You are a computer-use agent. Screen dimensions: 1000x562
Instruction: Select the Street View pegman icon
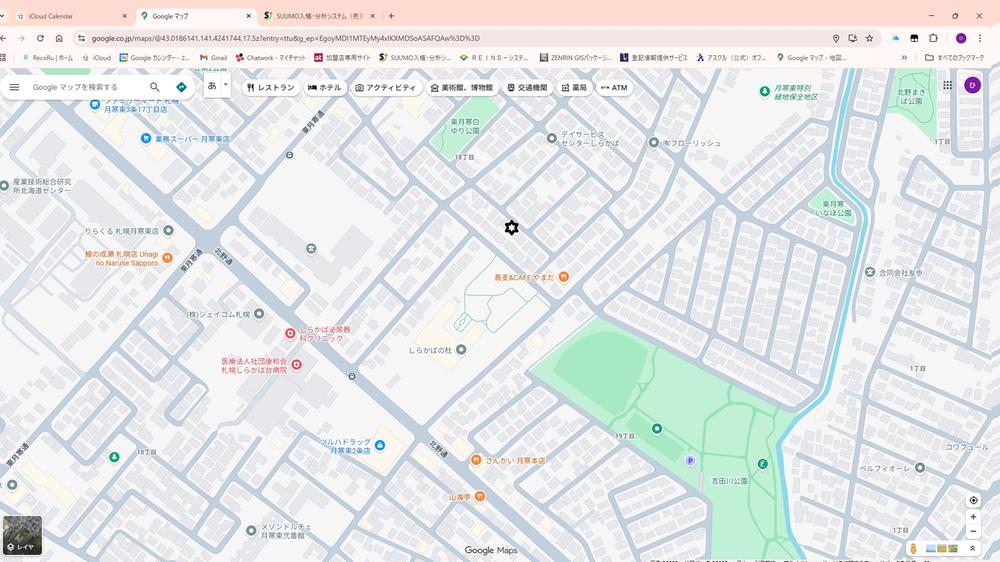point(913,548)
